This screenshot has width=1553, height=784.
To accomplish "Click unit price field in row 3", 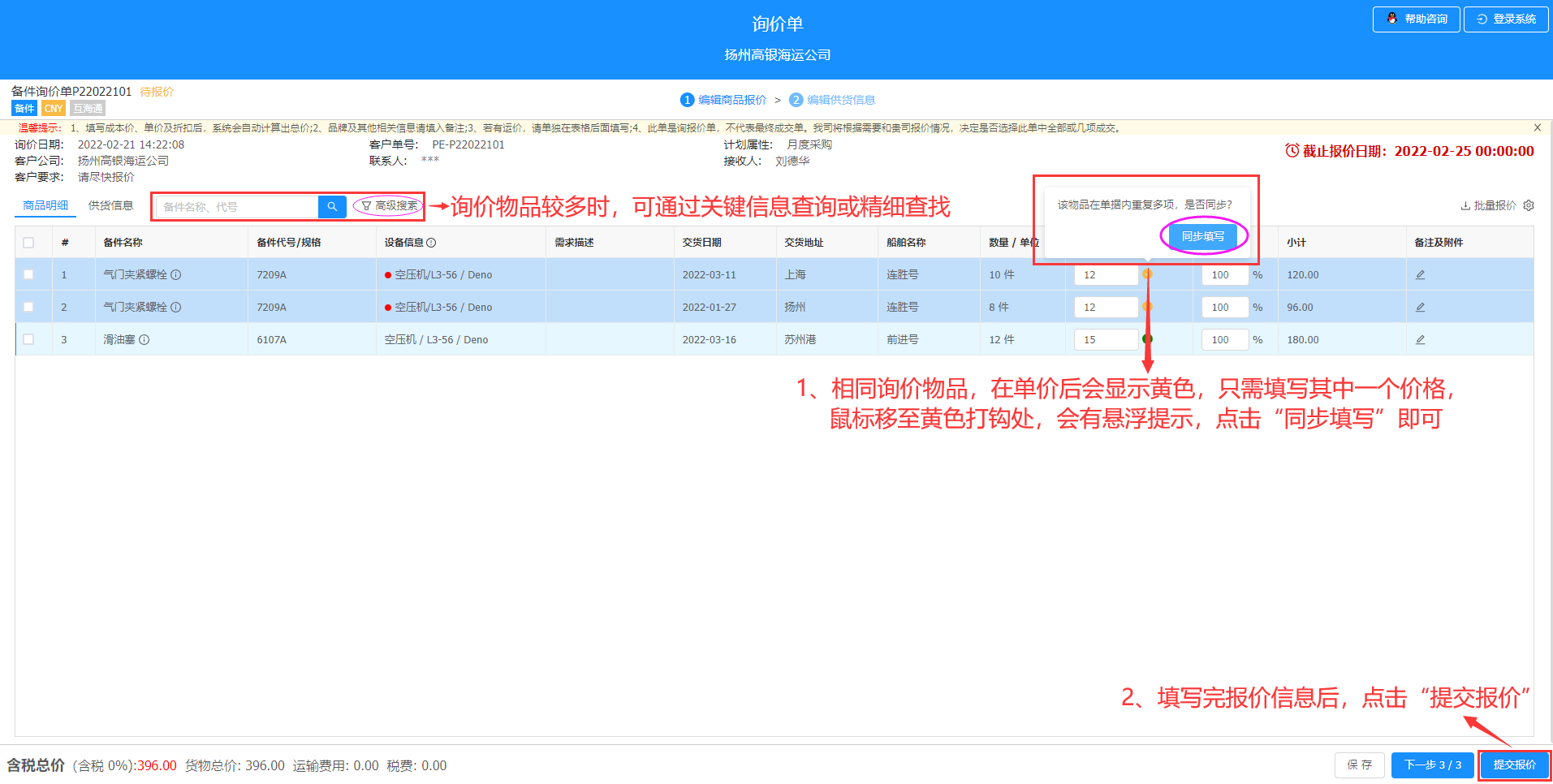I will pyautogui.click(x=1106, y=340).
